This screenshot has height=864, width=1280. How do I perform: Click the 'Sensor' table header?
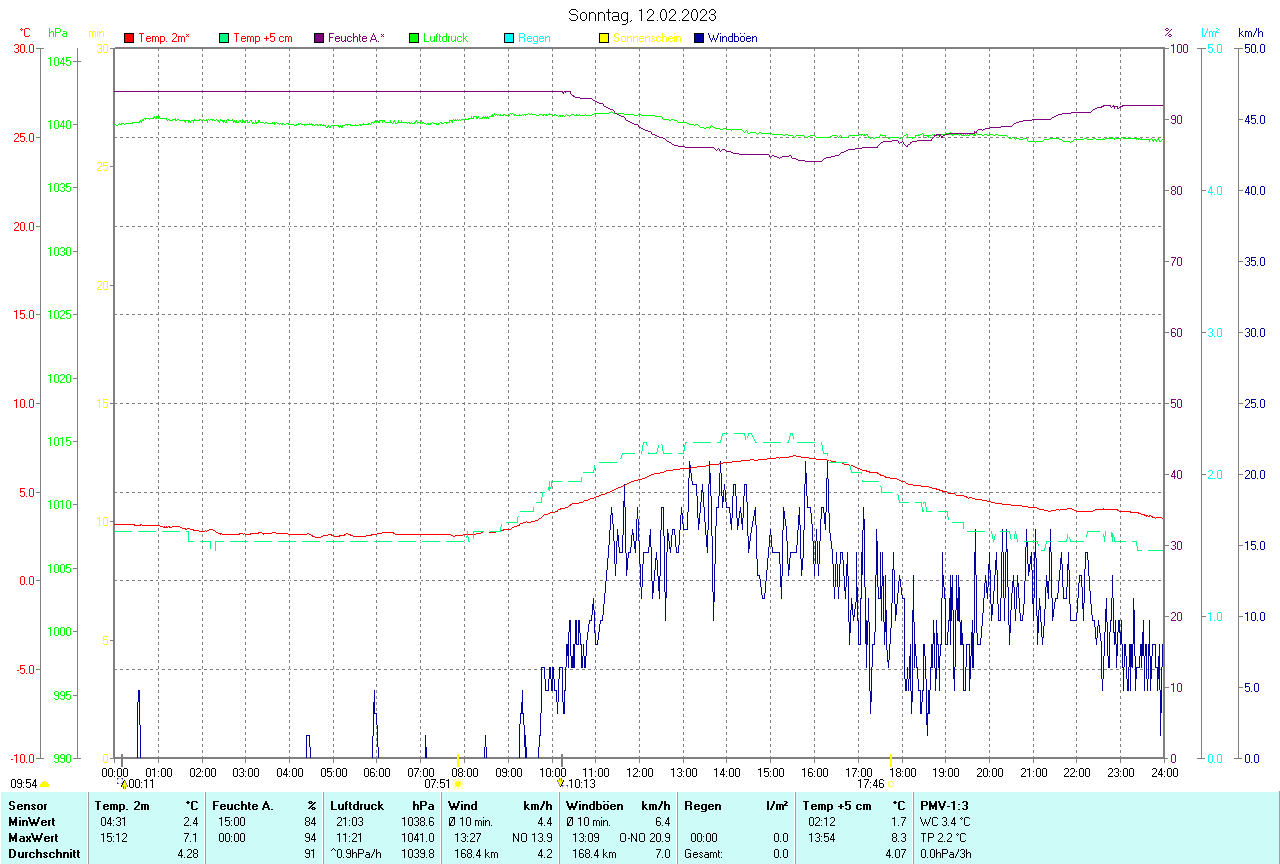click(x=27, y=806)
